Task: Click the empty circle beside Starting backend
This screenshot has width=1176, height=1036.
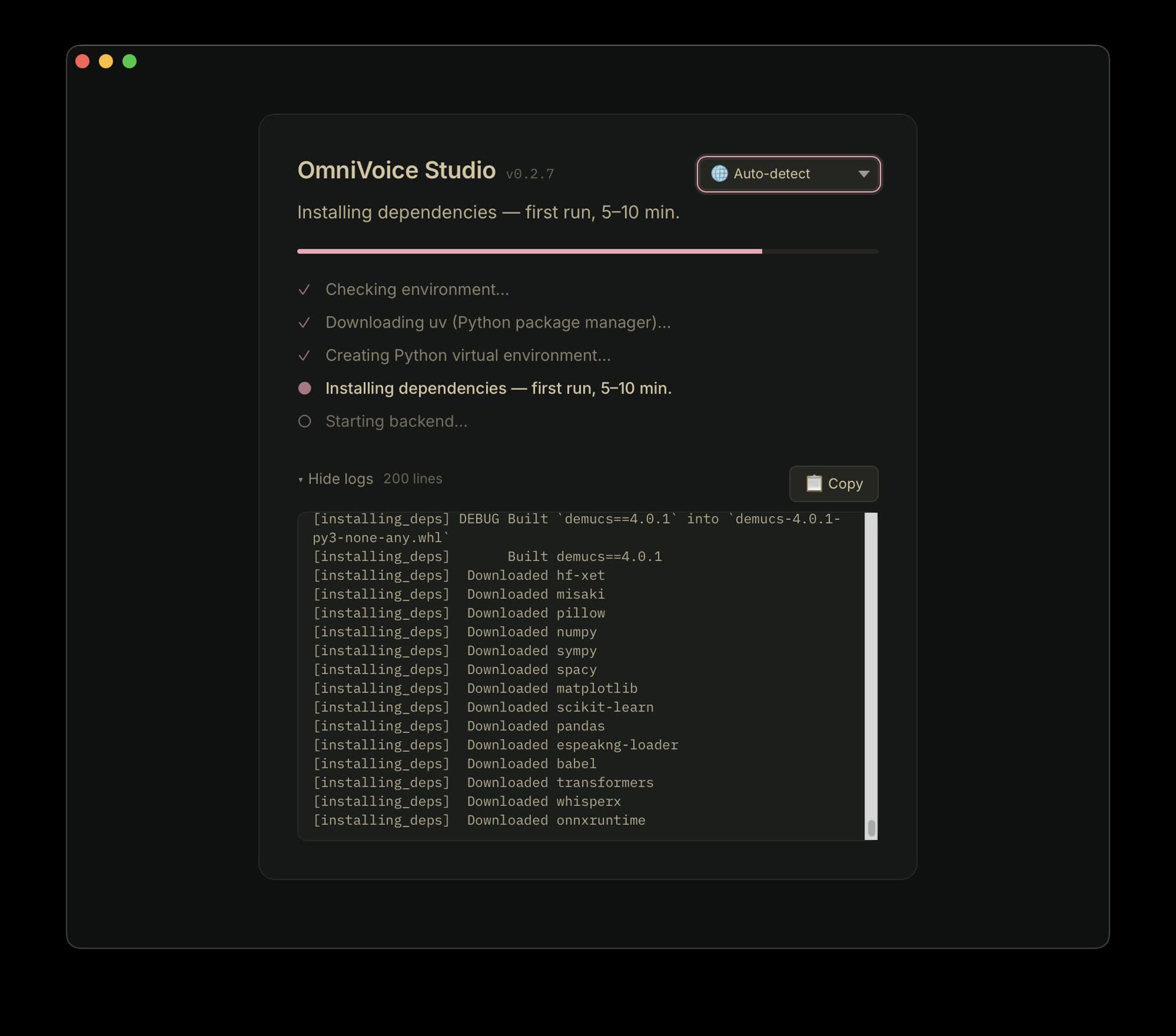Action: tap(304, 421)
